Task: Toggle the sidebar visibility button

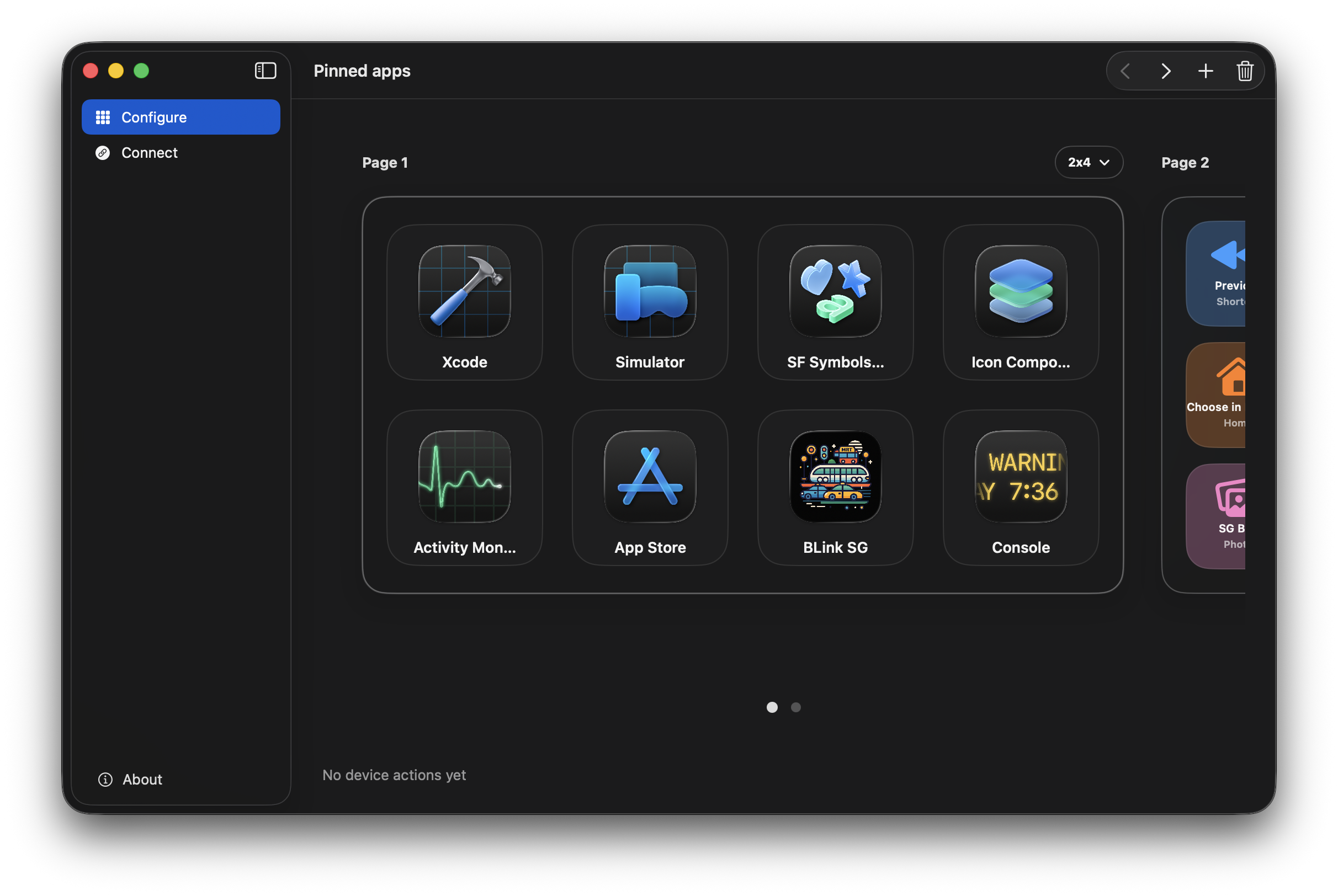Action: 265,71
